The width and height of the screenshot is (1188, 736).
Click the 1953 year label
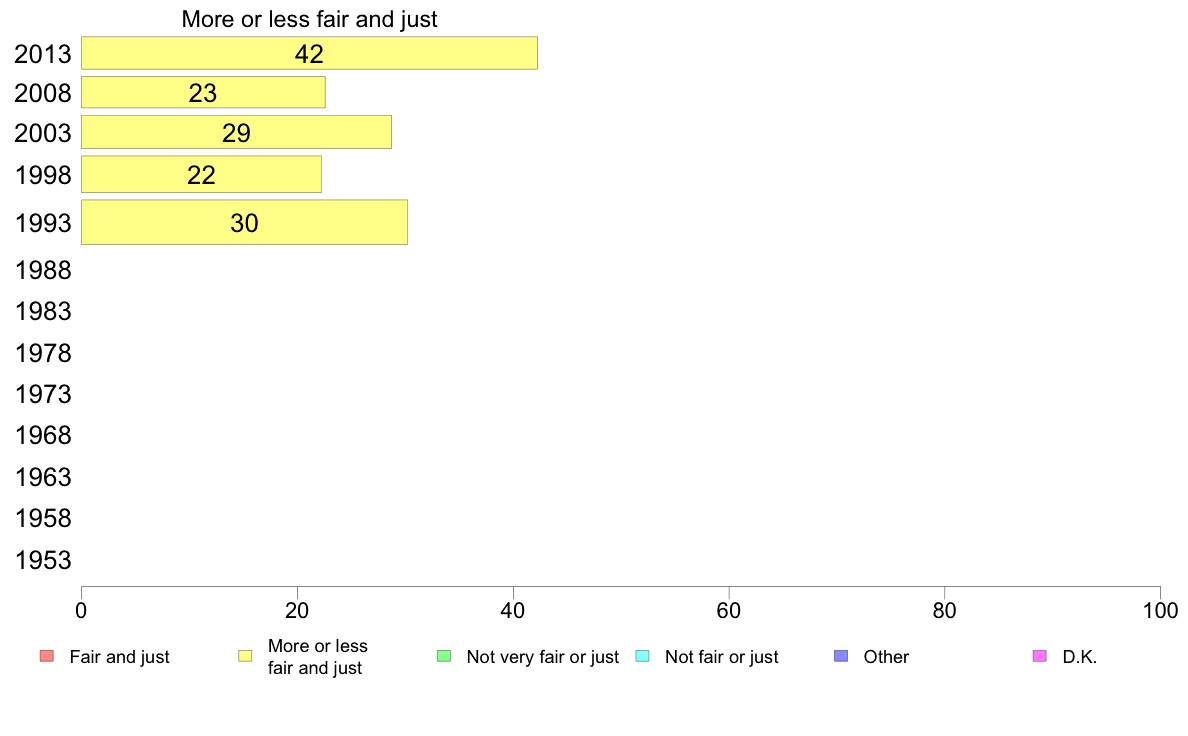(x=43, y=560)
